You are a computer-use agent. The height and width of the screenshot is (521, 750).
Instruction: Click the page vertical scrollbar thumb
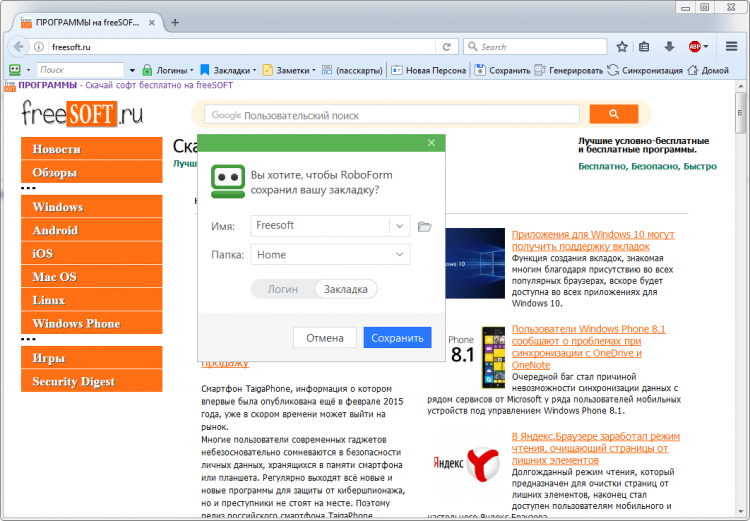tap(740, 112)
